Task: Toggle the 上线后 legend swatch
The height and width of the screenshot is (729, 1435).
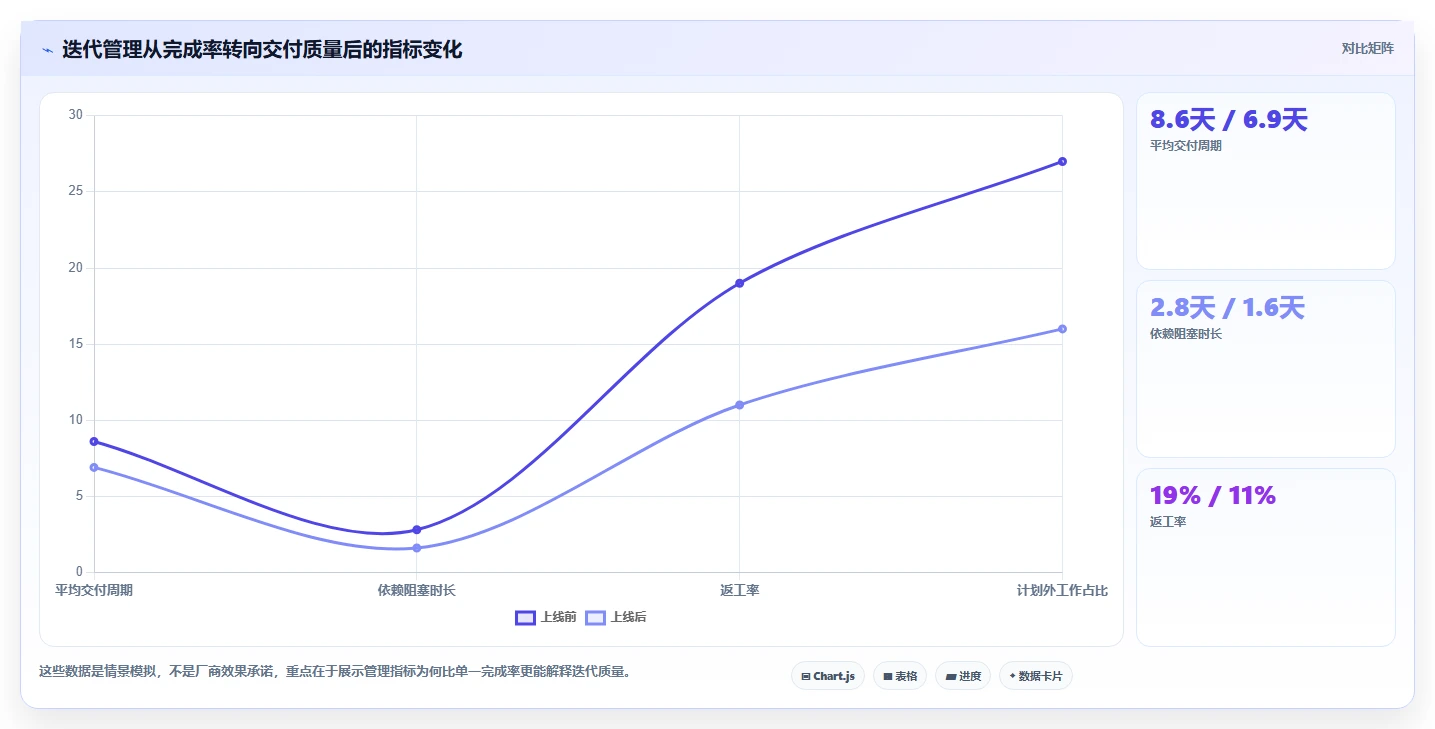Action: (596, 617)
